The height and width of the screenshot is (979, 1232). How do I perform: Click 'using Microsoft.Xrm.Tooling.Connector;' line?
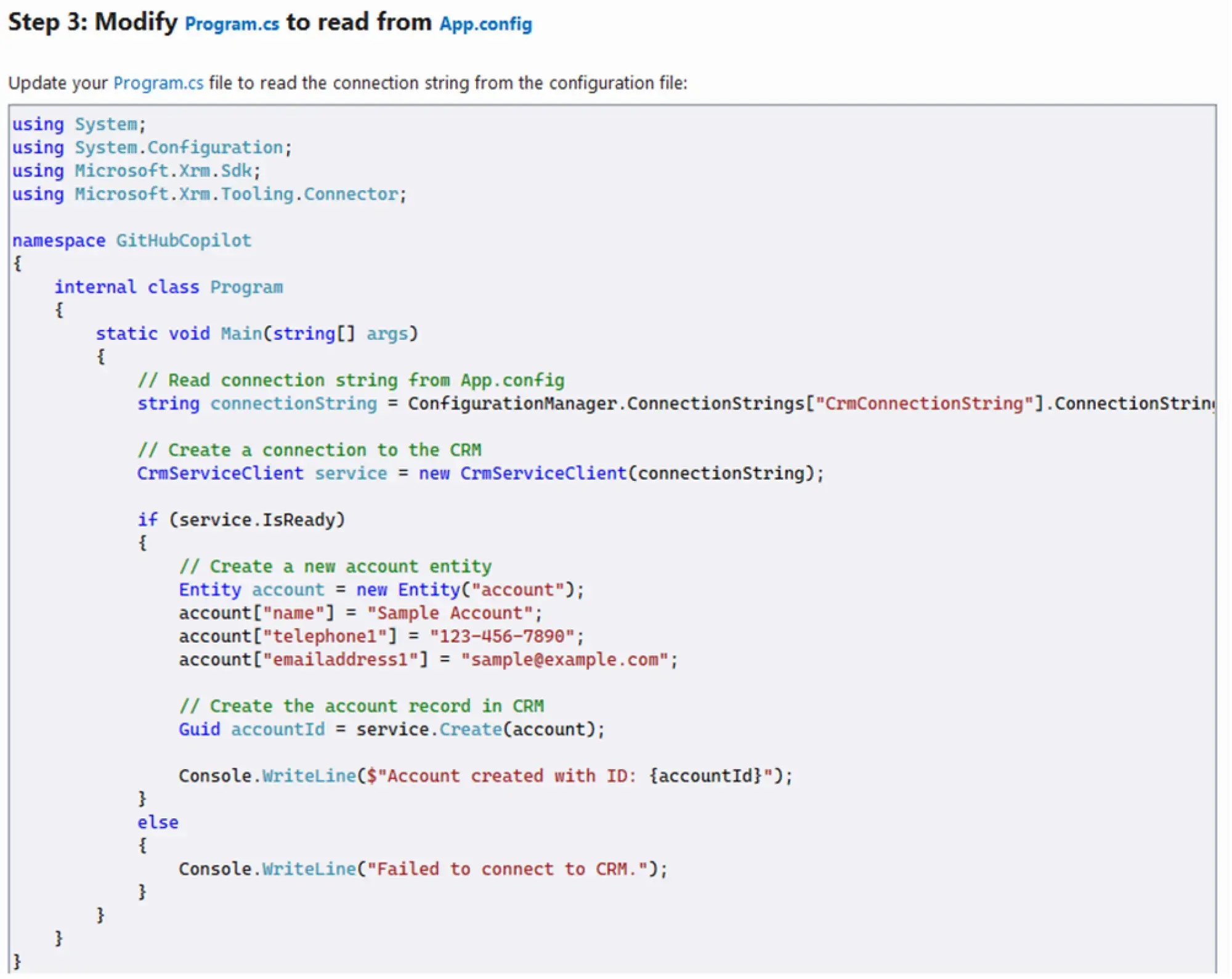pos(209,195)
